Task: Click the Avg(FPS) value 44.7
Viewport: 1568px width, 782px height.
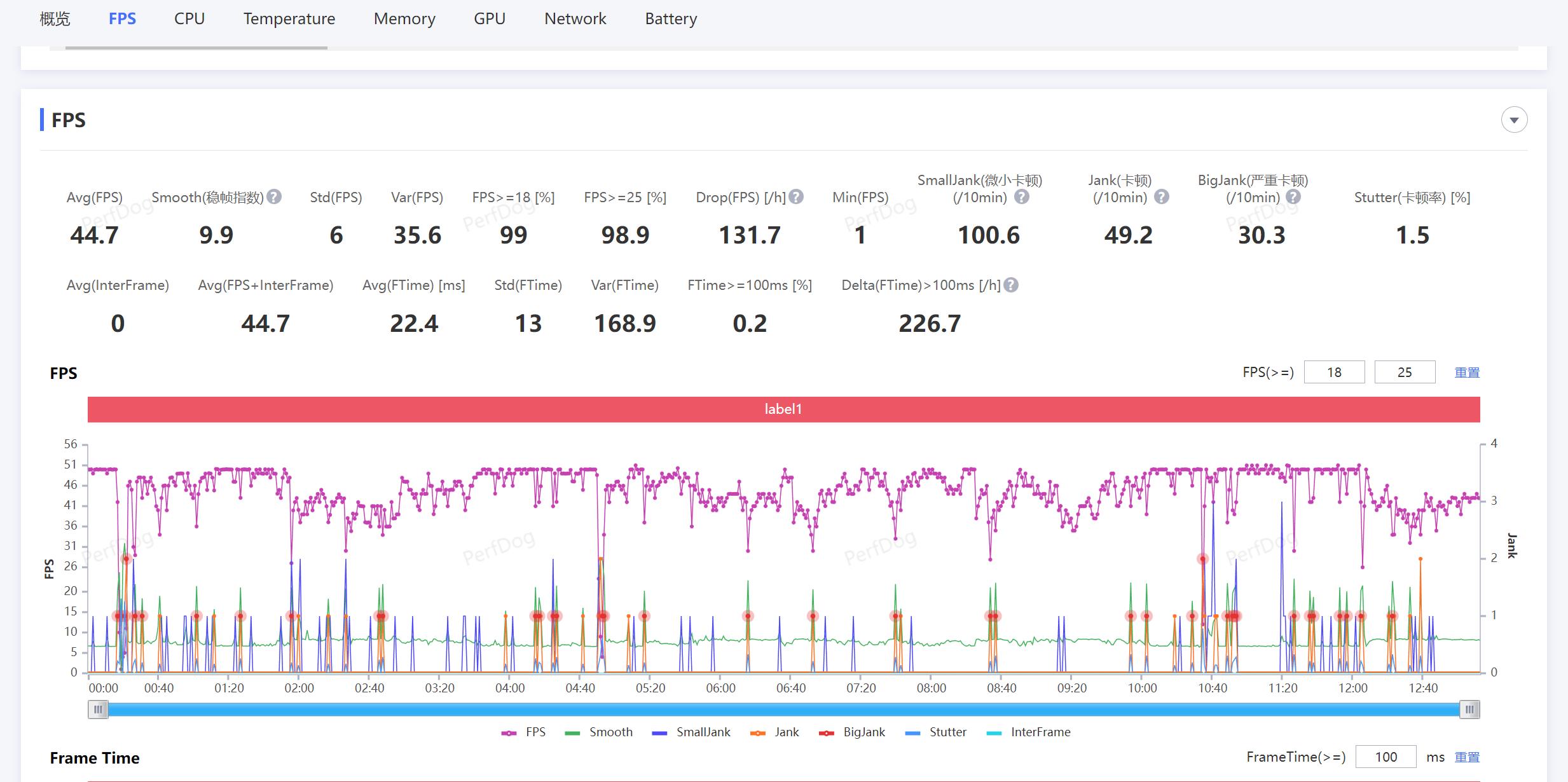Action: (x=94, y=236)
